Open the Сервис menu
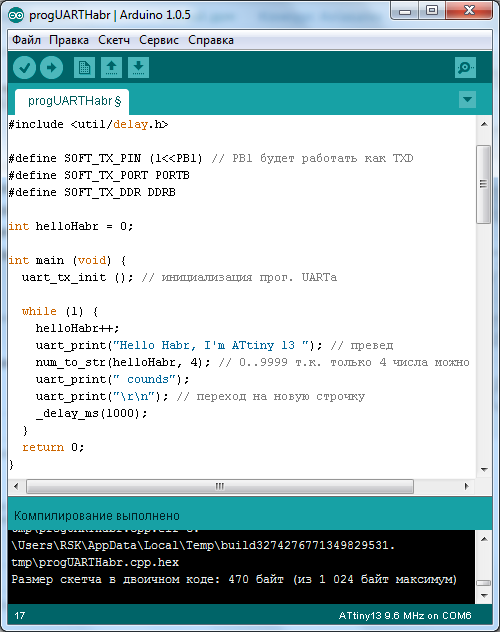 click(x=159, y=40)
